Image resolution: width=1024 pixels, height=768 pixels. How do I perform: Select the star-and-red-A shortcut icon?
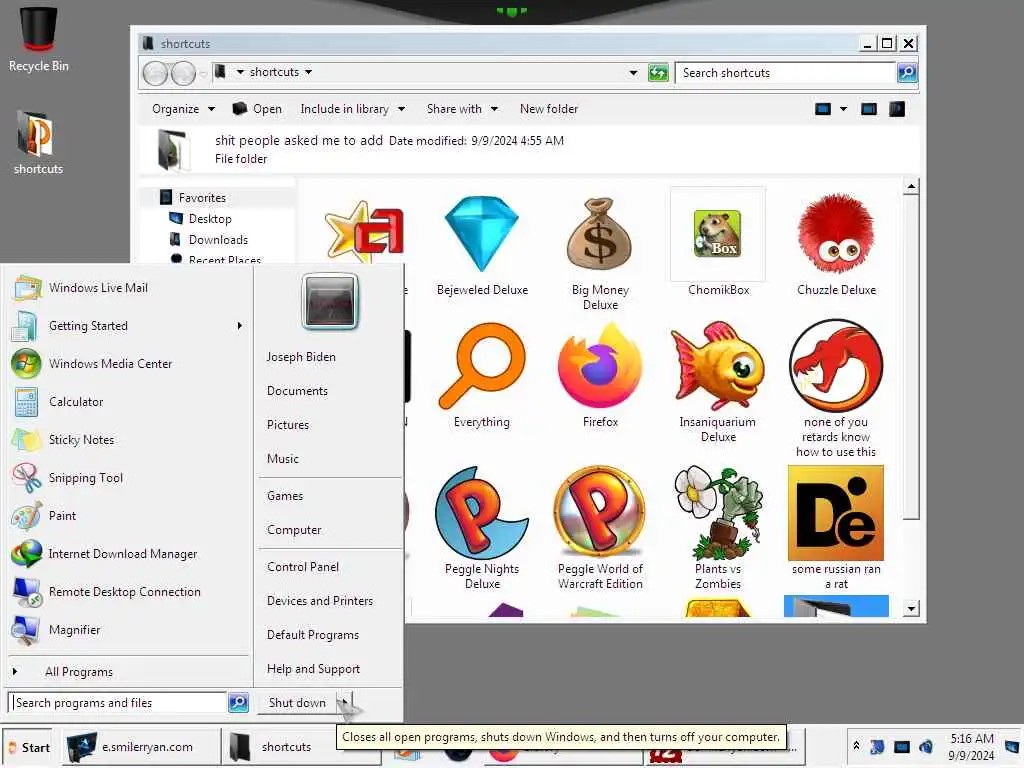click(365, 231)
